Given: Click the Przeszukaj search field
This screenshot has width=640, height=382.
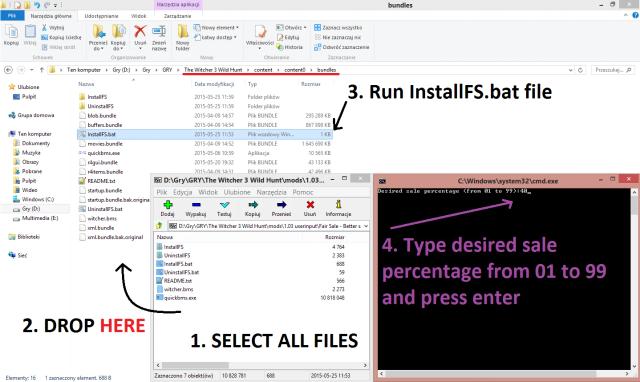Looking at the screenshot, I should click(x=613, y=70).
